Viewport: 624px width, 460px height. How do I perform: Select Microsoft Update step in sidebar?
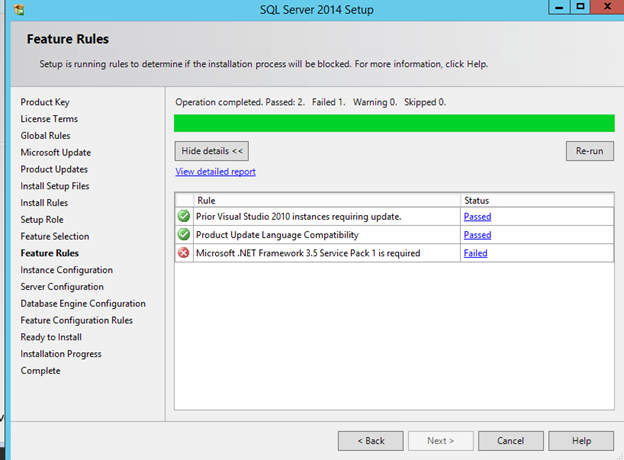[x=56, y=152]
